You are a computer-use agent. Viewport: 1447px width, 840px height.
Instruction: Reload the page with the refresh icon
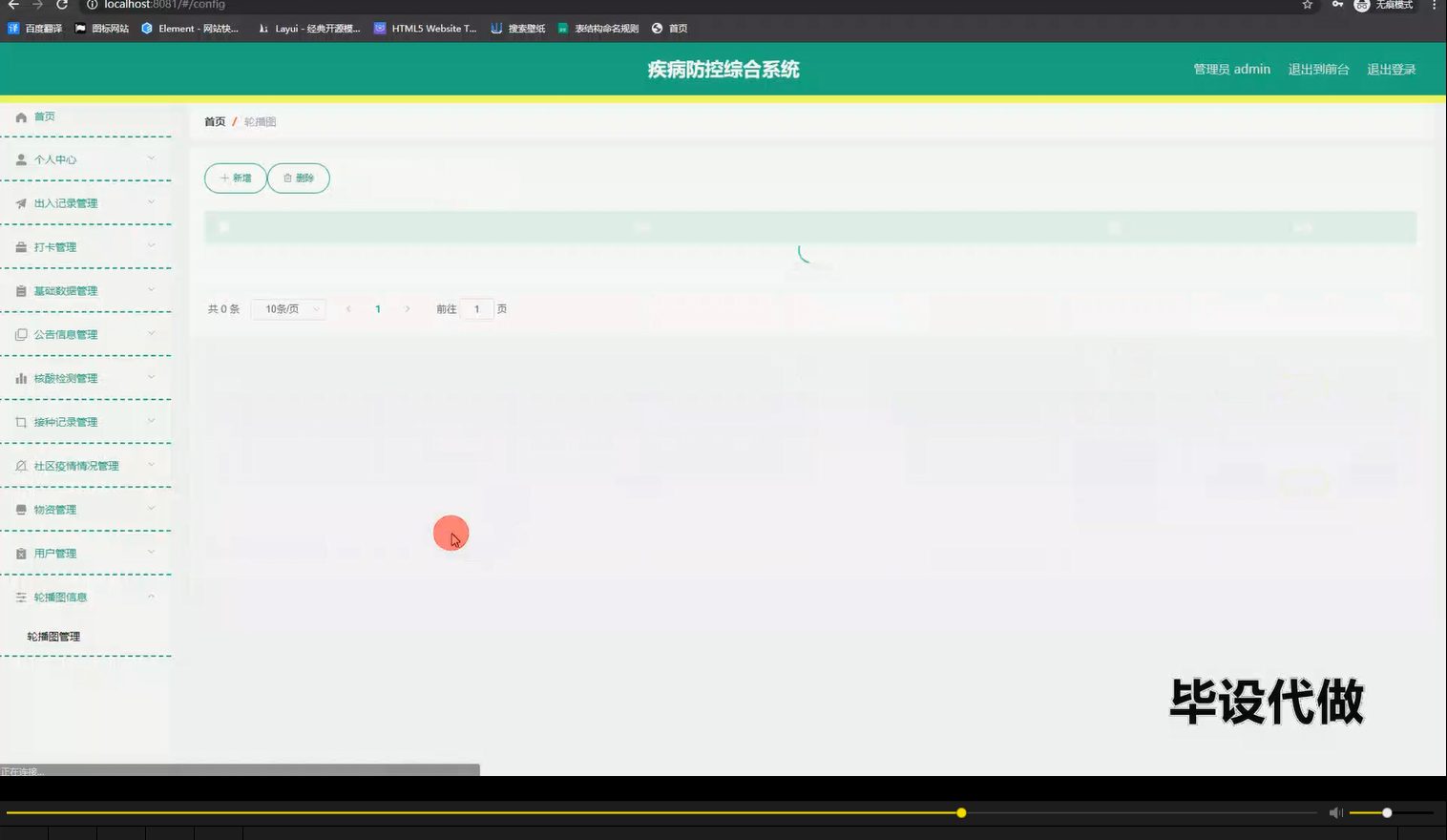click(62, 5)
